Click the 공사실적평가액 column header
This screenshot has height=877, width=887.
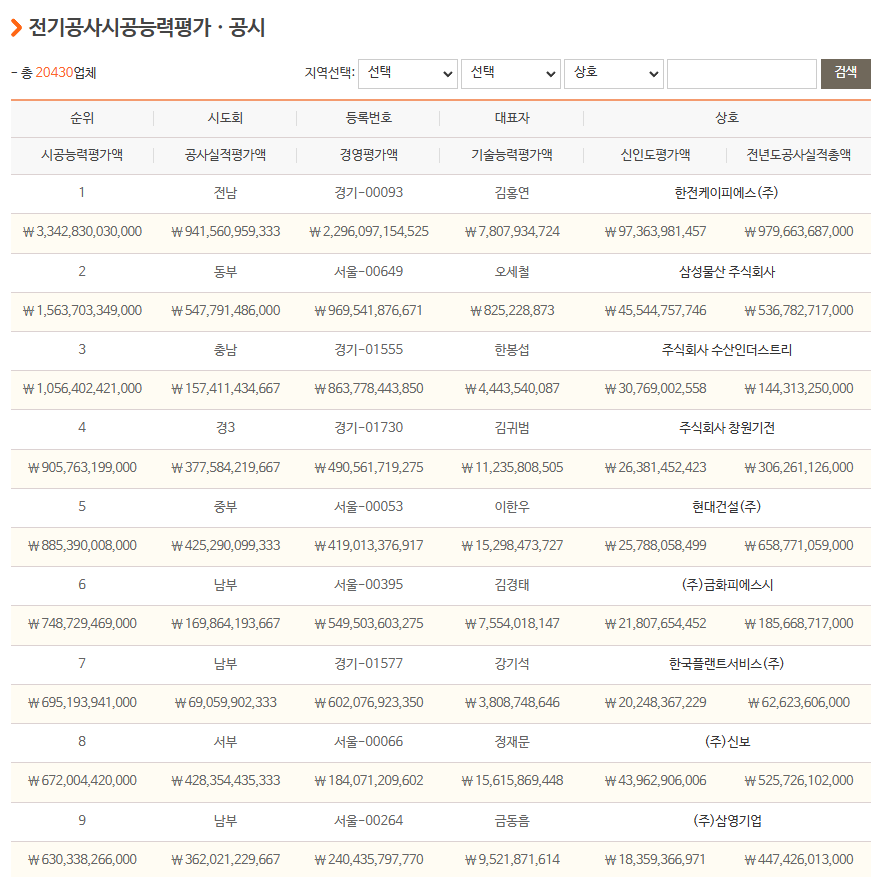(225, 155)
